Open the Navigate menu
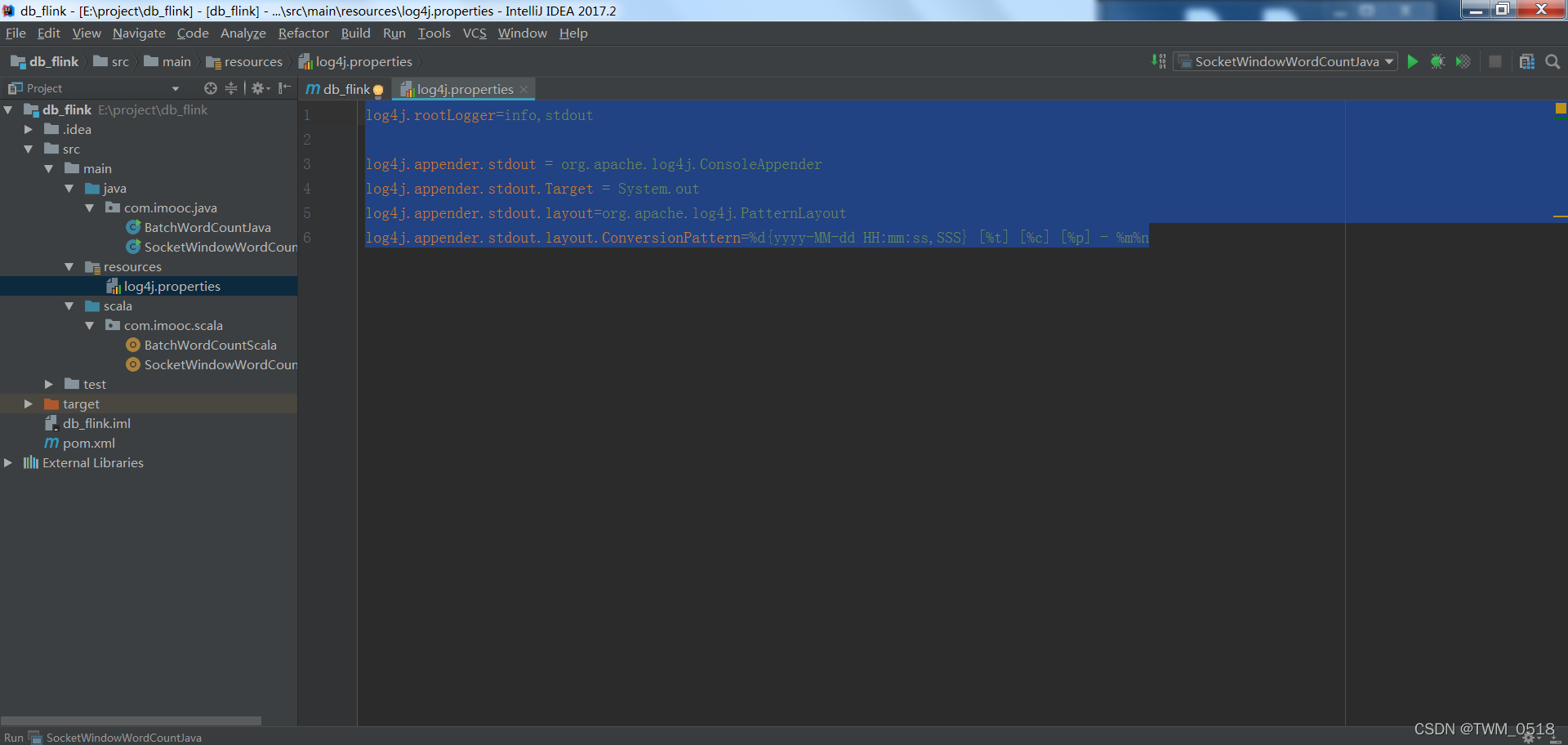The width and height of the screenshot is (1568, 745). 139,33
